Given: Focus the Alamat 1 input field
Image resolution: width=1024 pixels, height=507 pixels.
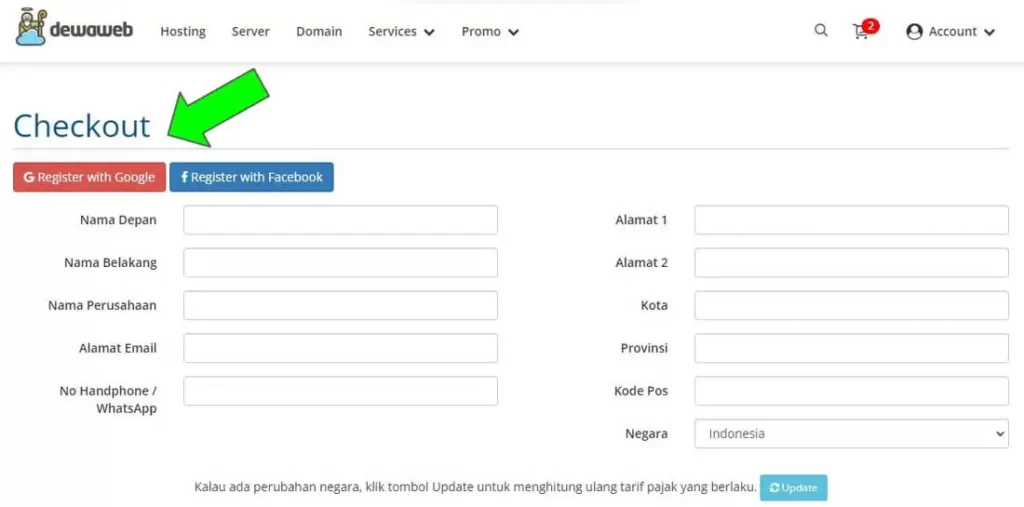Looking at the screenshot, I should pos(852,220).
